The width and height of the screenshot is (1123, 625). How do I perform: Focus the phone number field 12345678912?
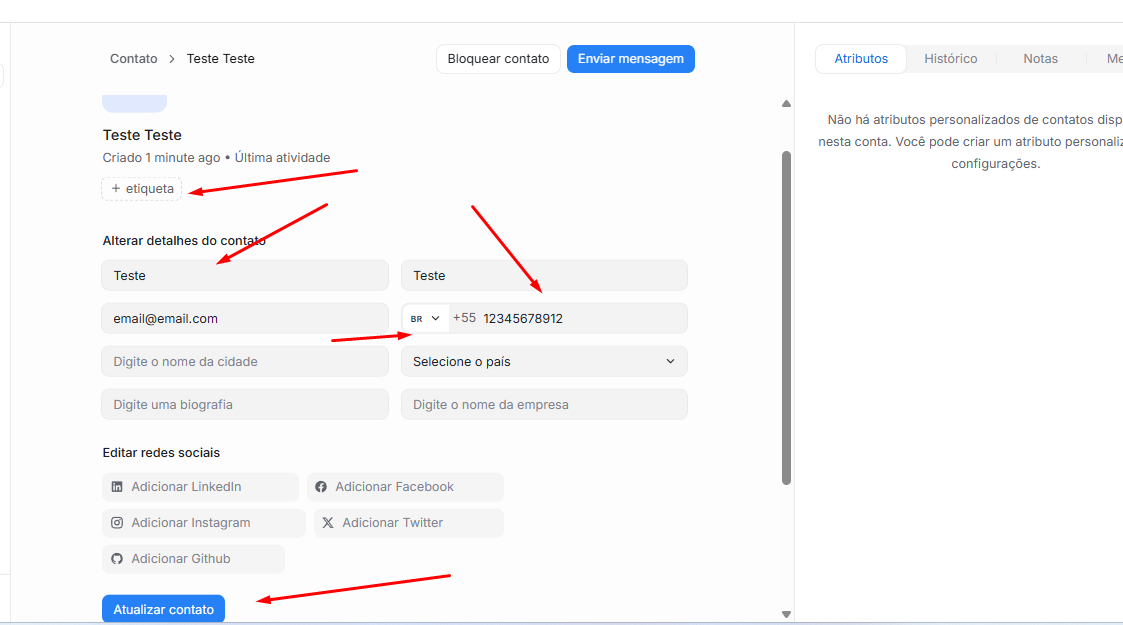pyautogui.click(x=580, y=319)
